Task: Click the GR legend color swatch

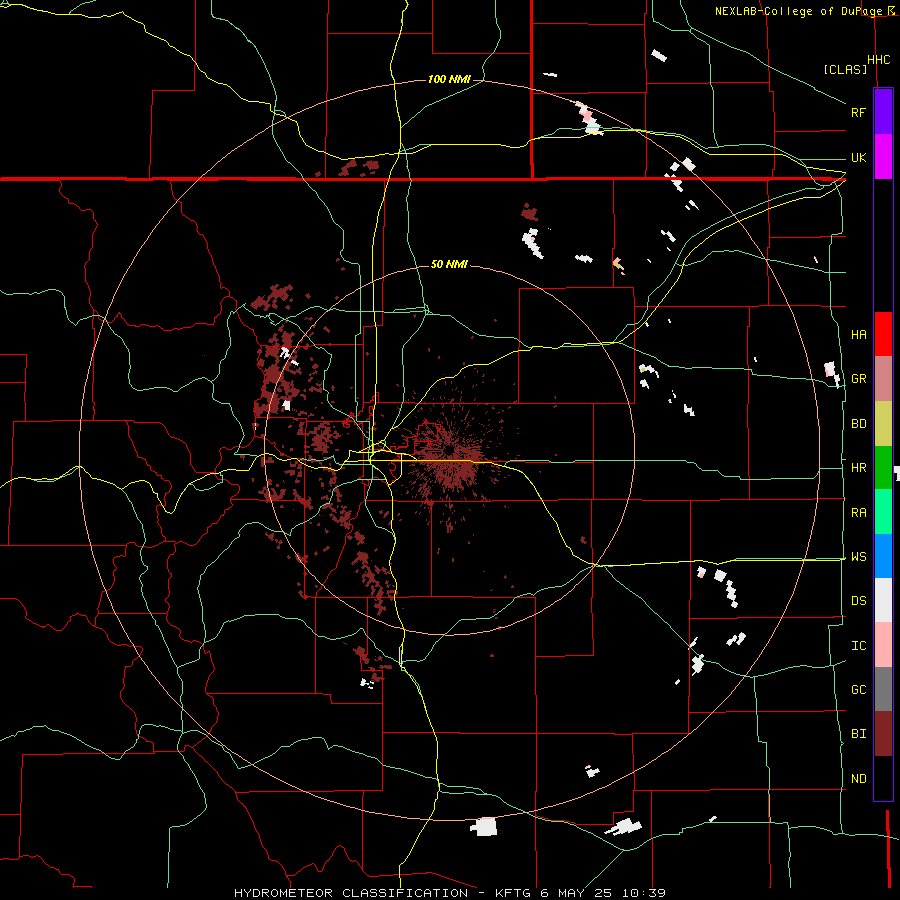Action: 883,379
